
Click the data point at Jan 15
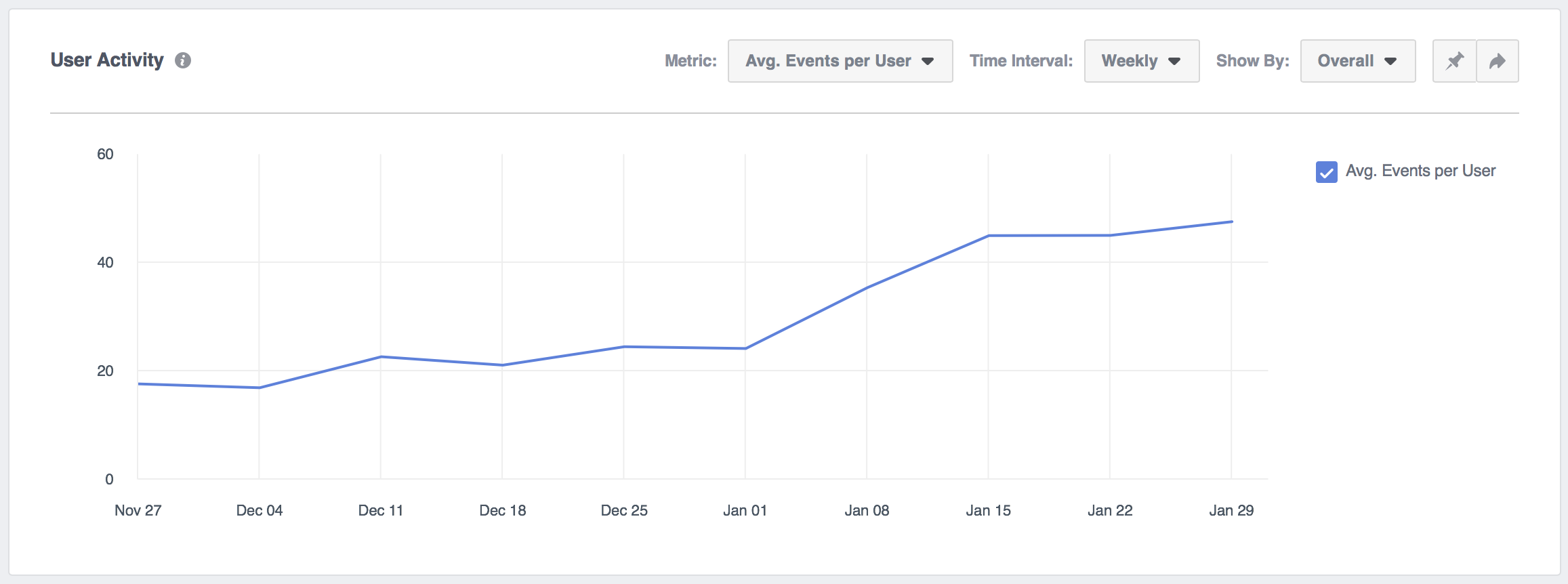coord(989,236)
